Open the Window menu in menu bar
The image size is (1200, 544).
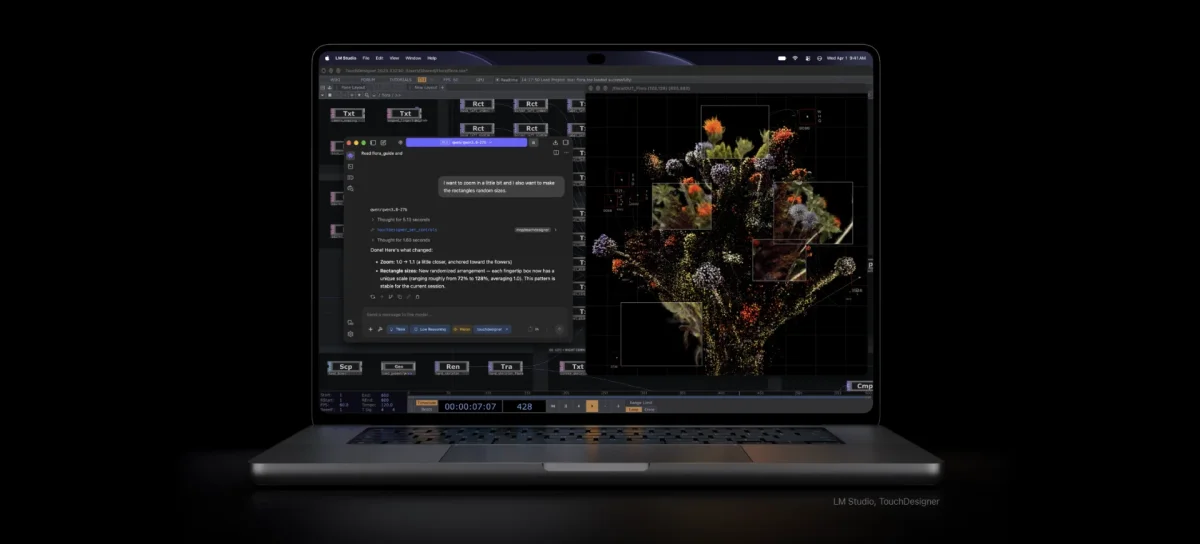(x=413, y=58)
